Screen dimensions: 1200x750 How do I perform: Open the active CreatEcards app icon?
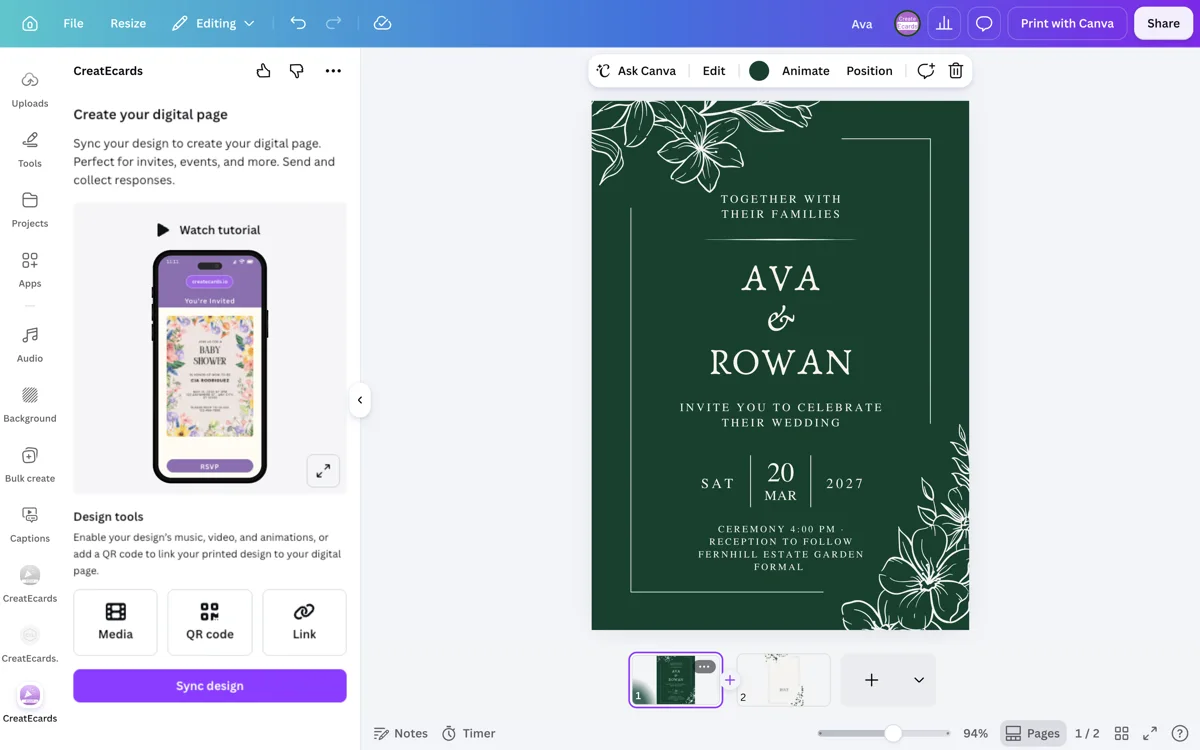(30, 703)
